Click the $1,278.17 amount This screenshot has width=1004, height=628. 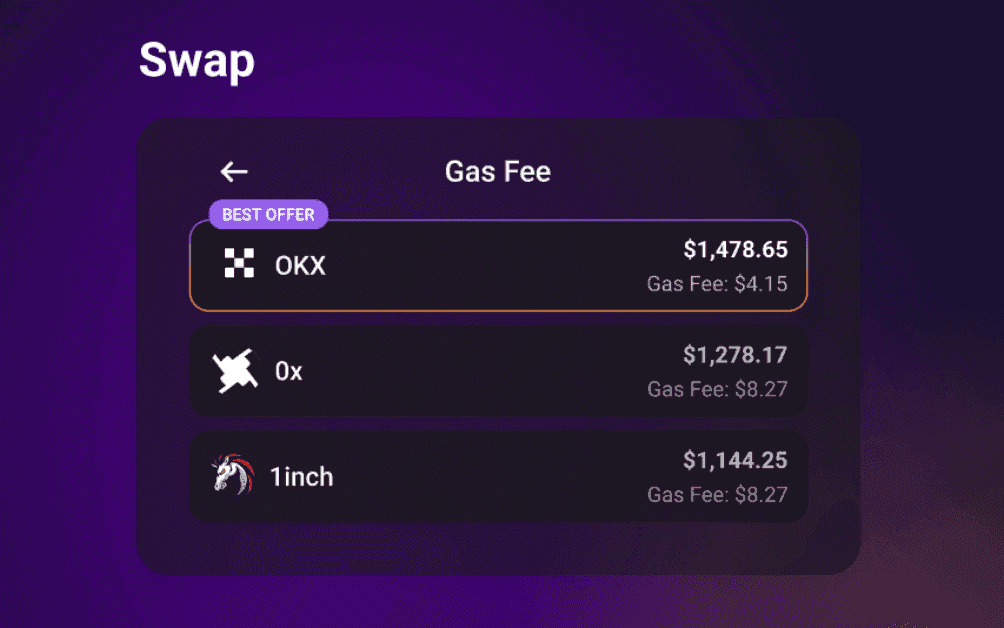[735, 355]
